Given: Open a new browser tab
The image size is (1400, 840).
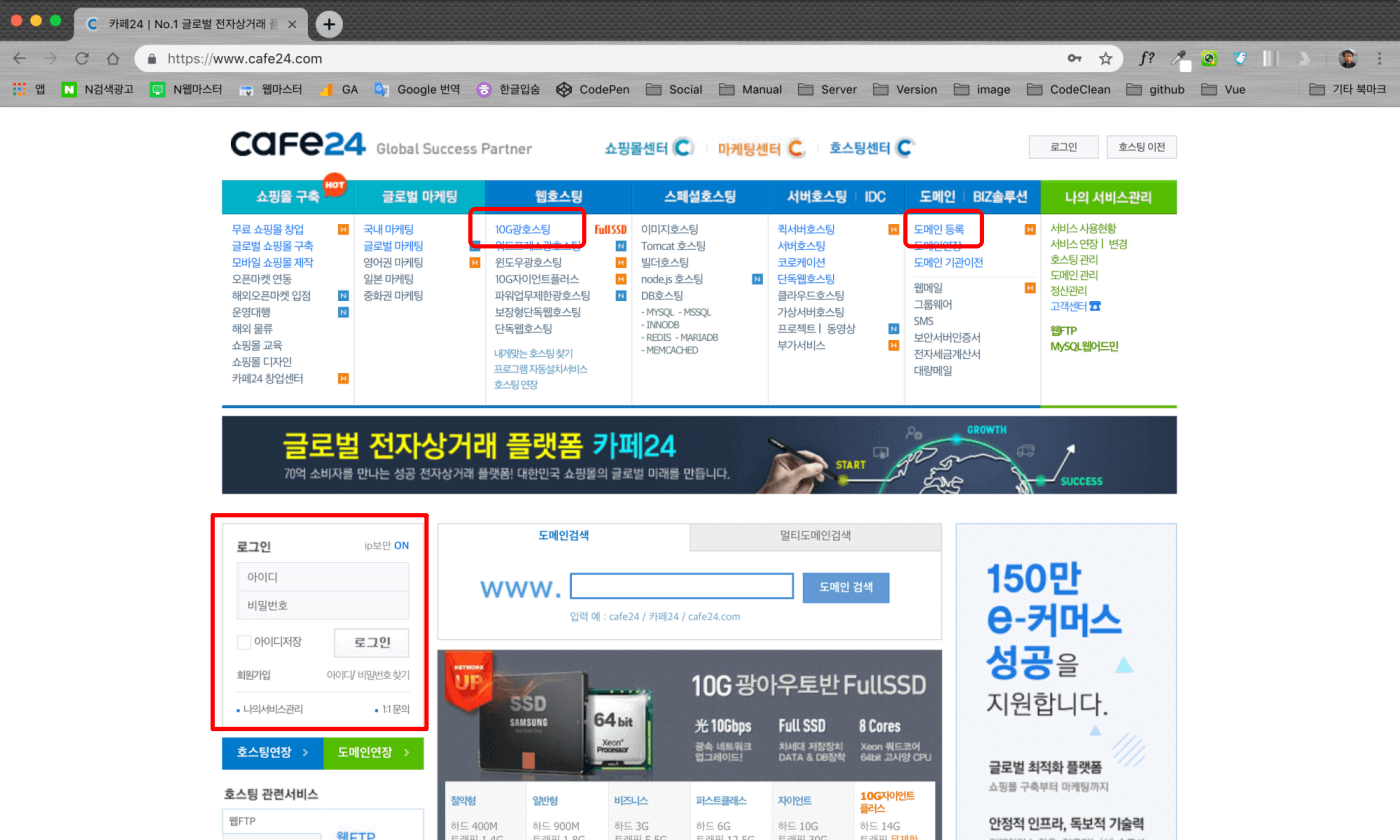Looking at the screenshot, I should (x=329, y=23).
